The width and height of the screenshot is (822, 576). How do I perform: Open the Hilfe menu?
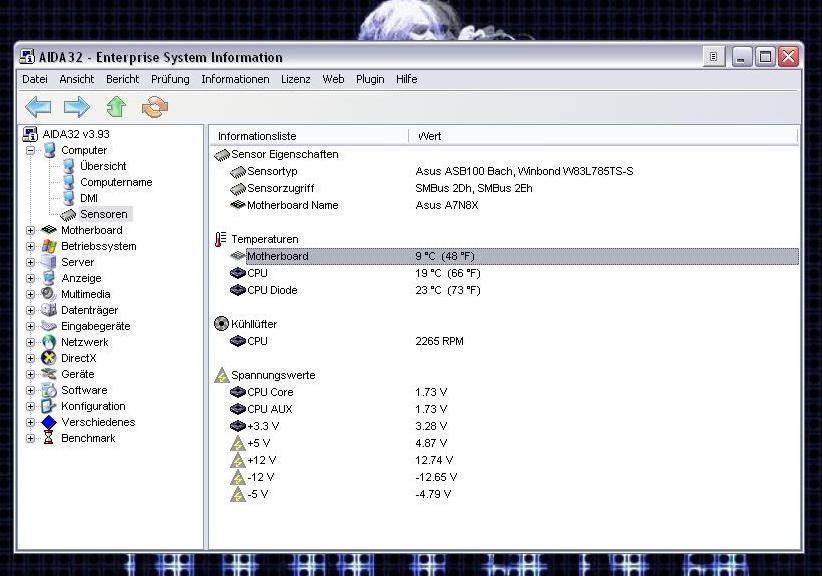point(407,79)
